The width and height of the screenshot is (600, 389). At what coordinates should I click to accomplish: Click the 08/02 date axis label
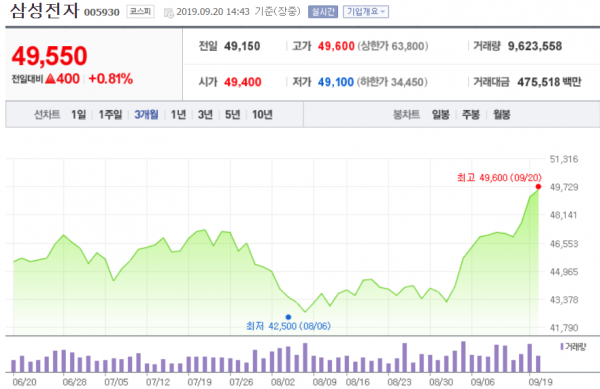[283, 382]
